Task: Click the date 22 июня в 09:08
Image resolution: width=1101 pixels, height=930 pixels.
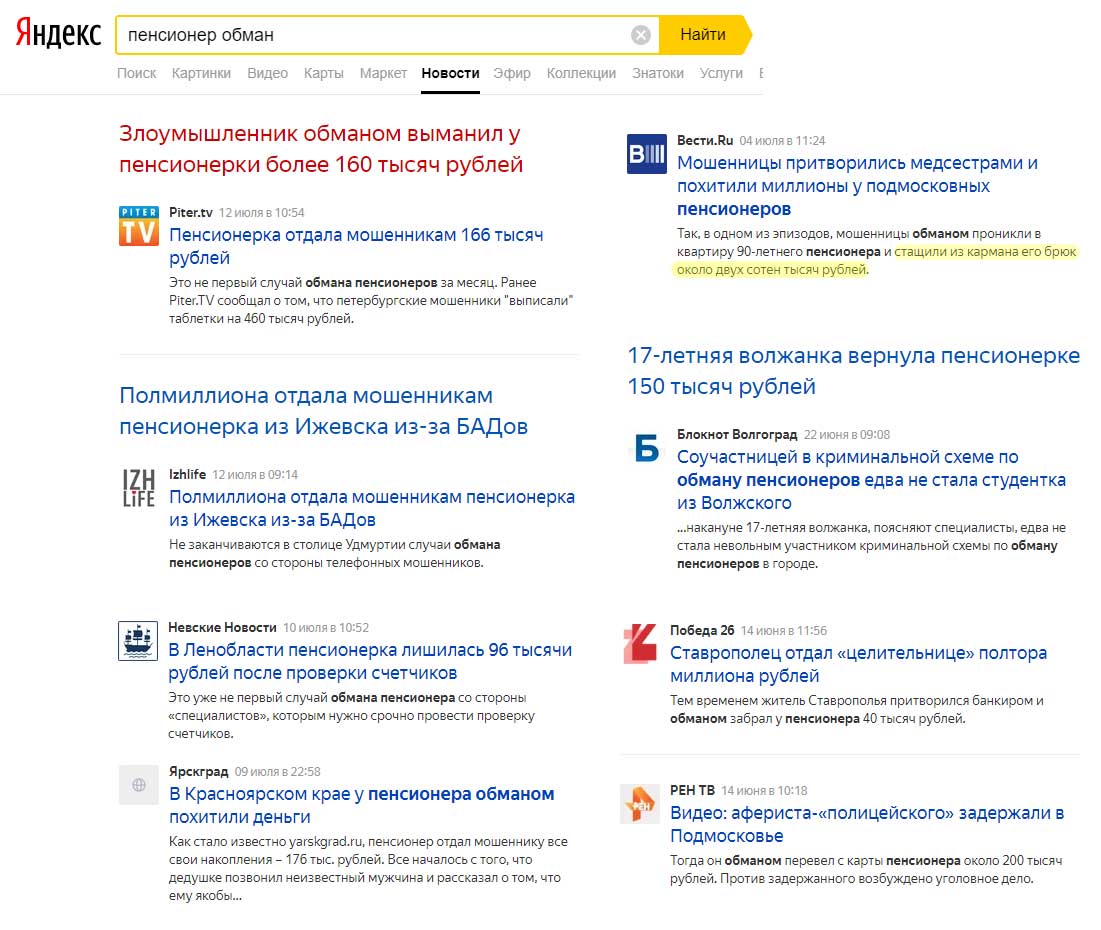Action: (x=847, y=434)
